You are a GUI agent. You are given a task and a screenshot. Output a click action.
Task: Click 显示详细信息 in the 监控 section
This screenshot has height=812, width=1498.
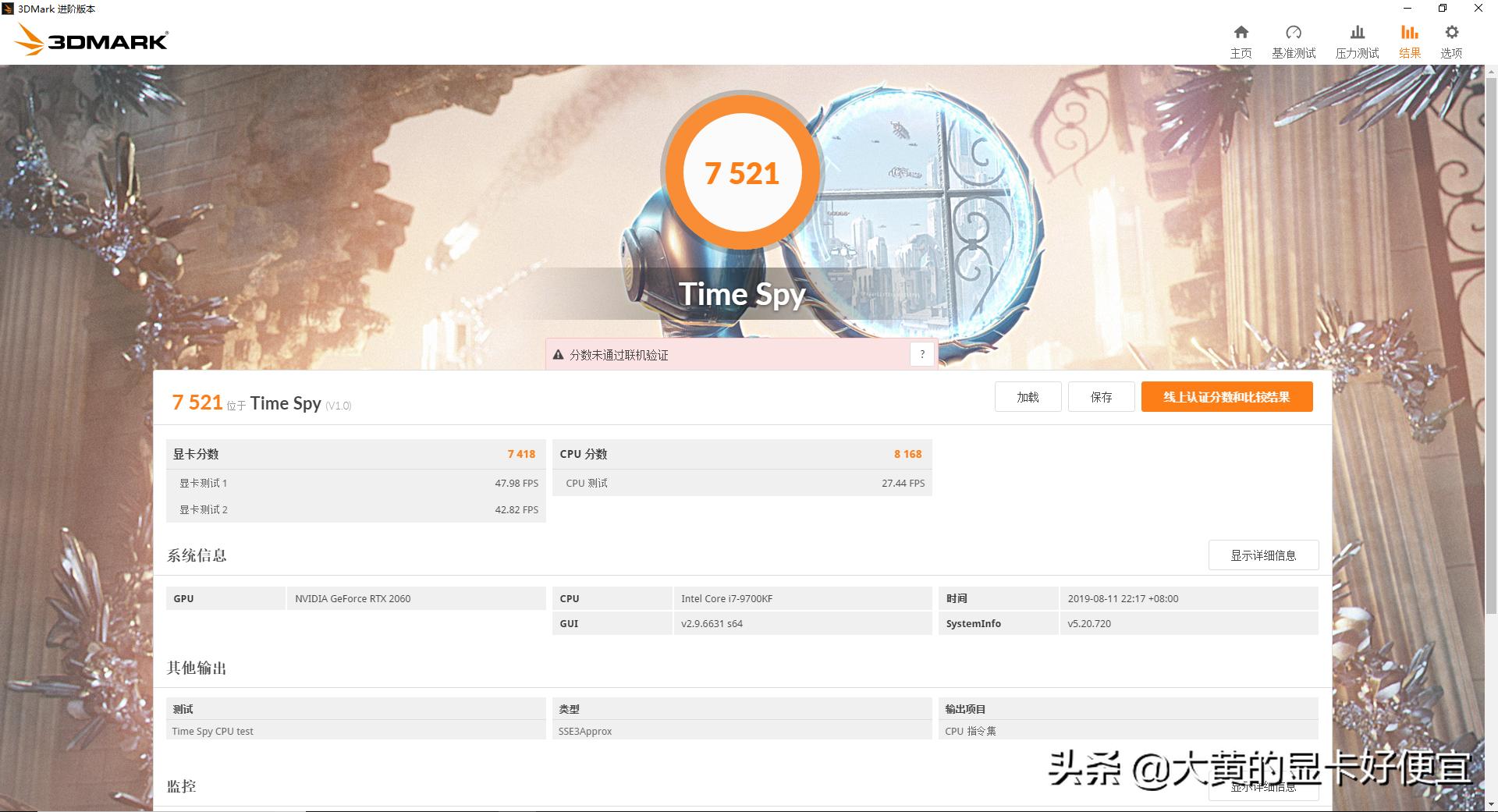point(1262,786)
